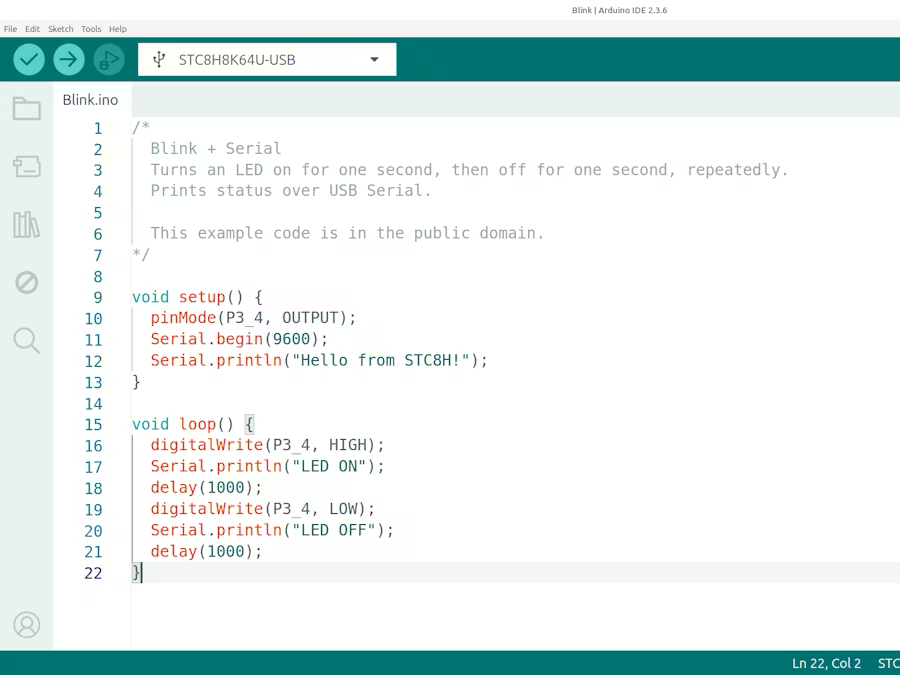Open the Search panel in the sidebar

click(x=27, y=341)
